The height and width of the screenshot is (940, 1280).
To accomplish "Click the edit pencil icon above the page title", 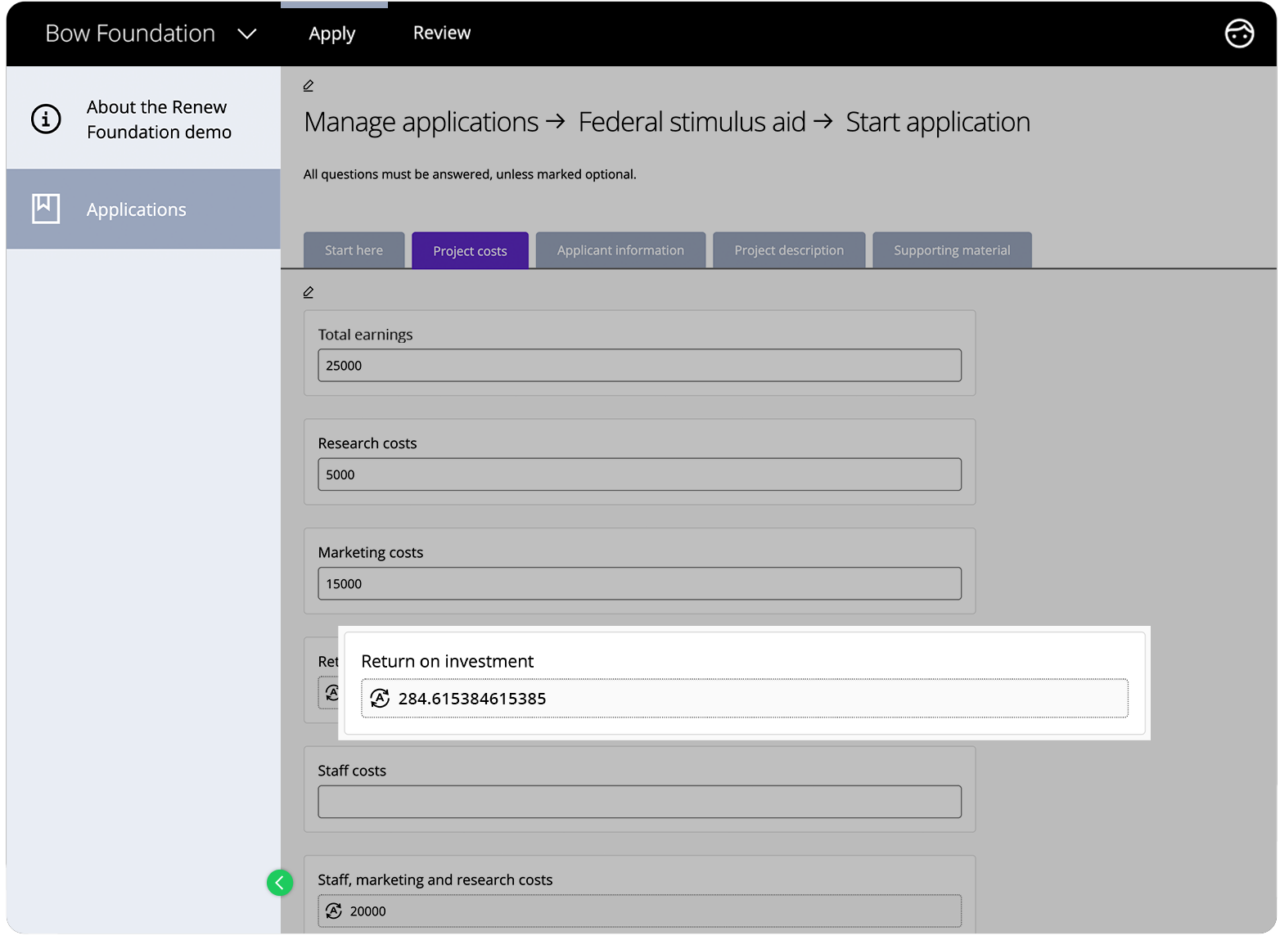I will (x=308, y=86).
